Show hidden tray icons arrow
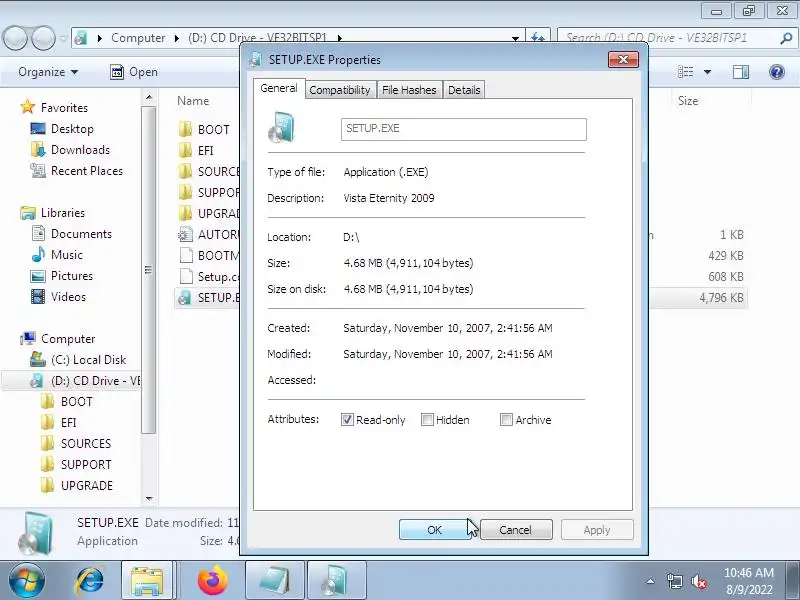800x600 pixels. (651, 581)
